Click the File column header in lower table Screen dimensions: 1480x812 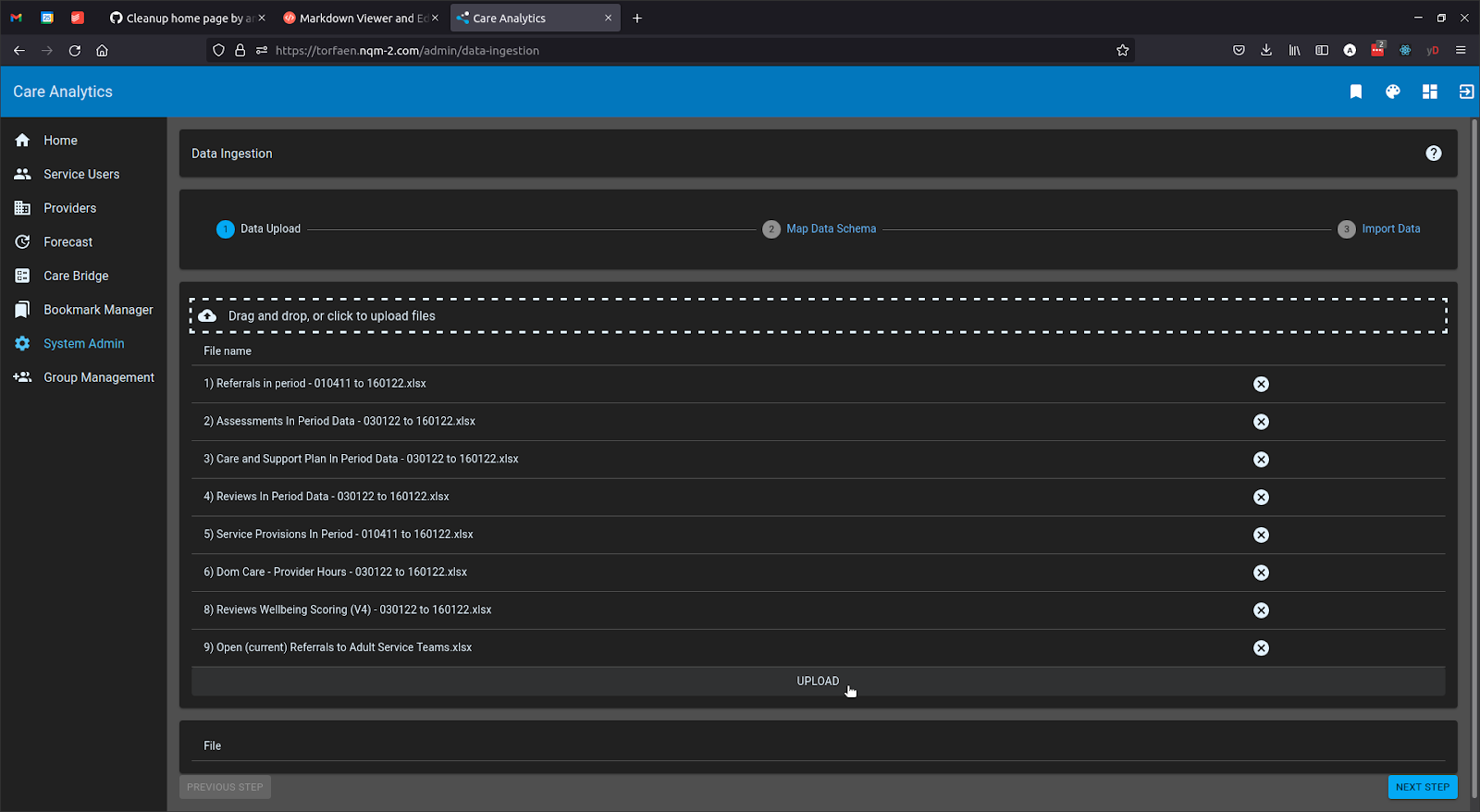point(212,746)
